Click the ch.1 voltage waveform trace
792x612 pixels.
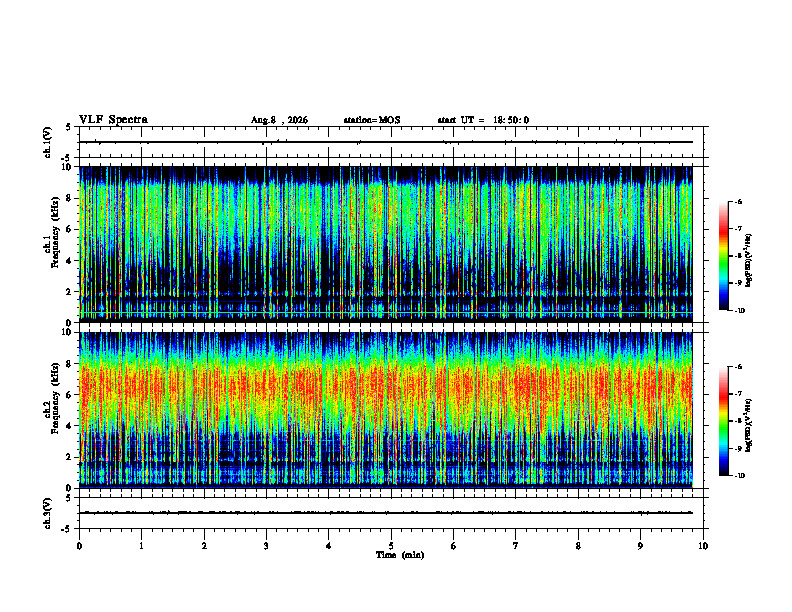[386, 142]
